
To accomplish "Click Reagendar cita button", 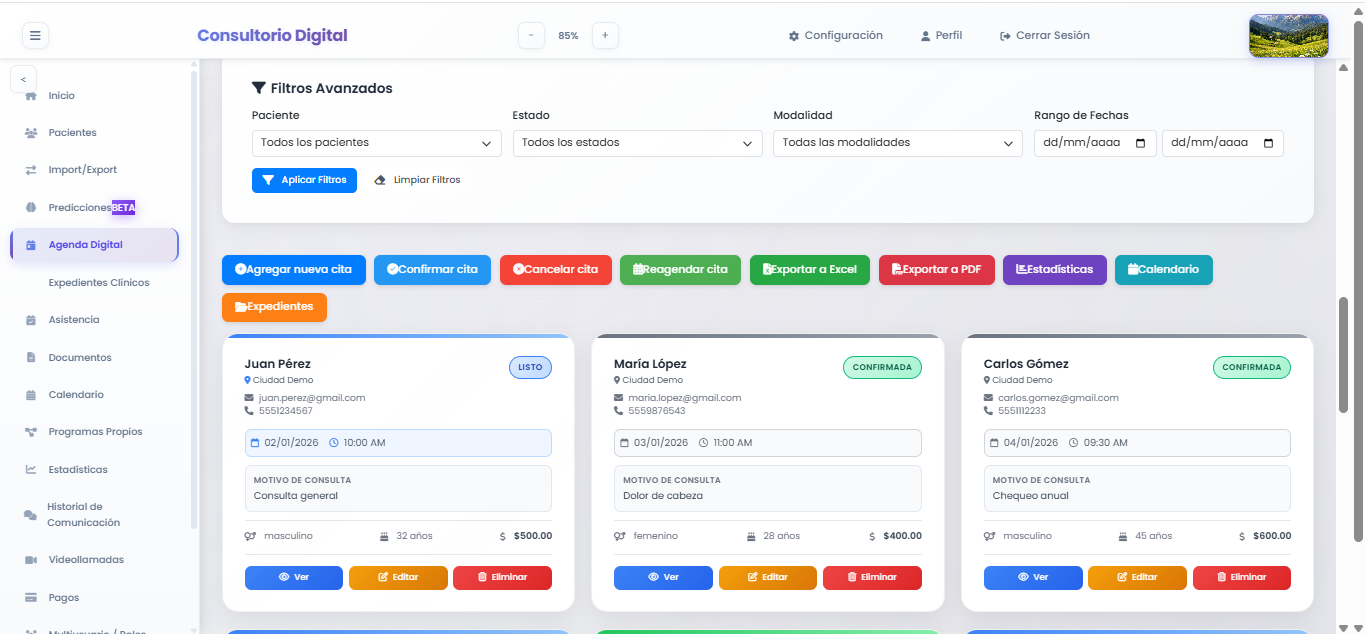I will pyautogui.click(x=681, y=270).
